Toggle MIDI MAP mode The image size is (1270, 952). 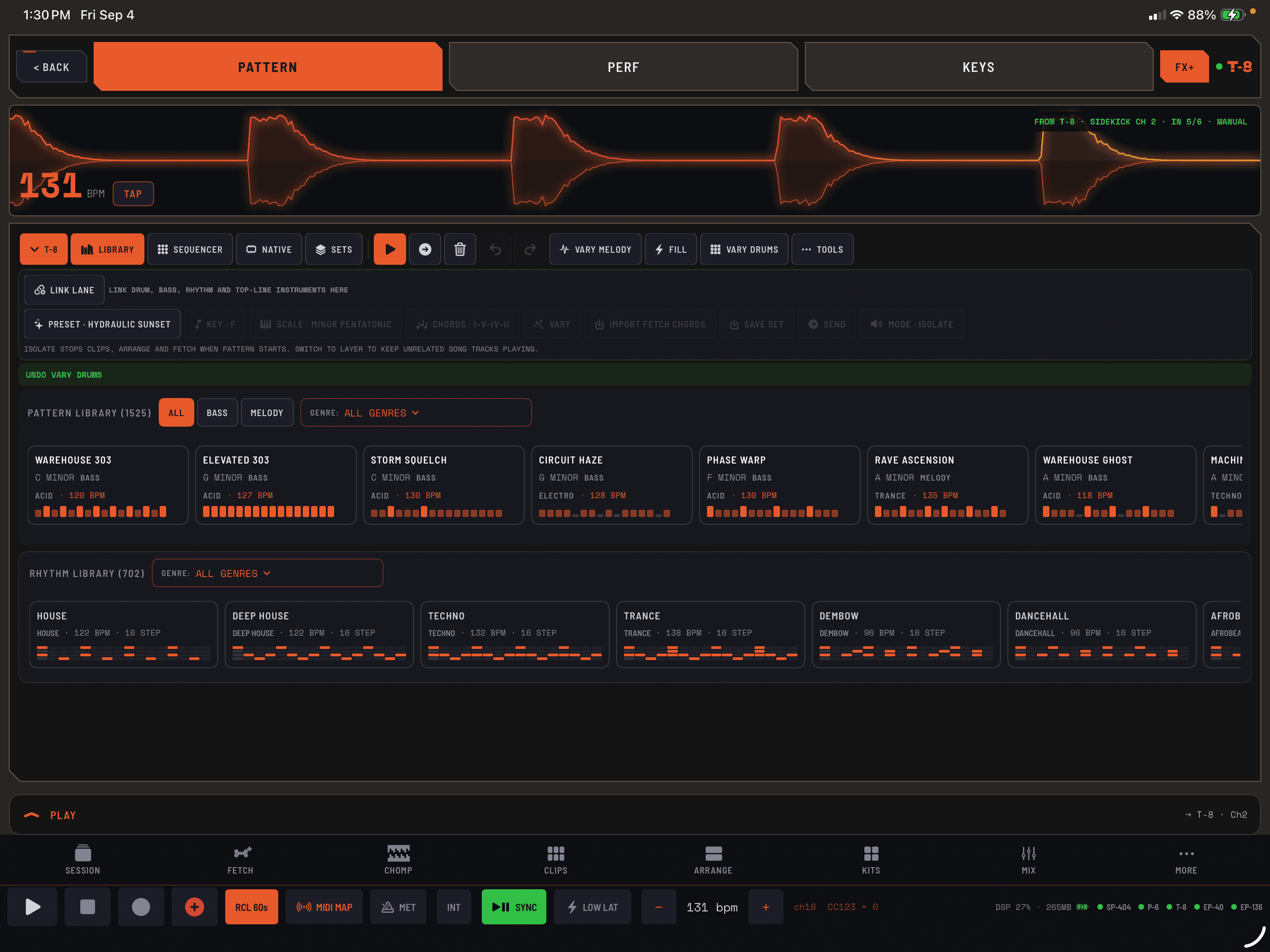pyautogui.click(x=324, y=907)
